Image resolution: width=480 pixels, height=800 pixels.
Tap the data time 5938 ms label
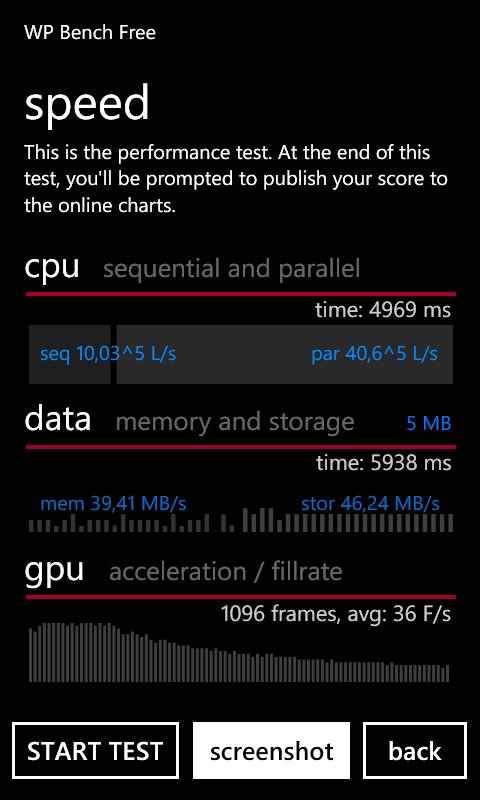coord(383,463)
